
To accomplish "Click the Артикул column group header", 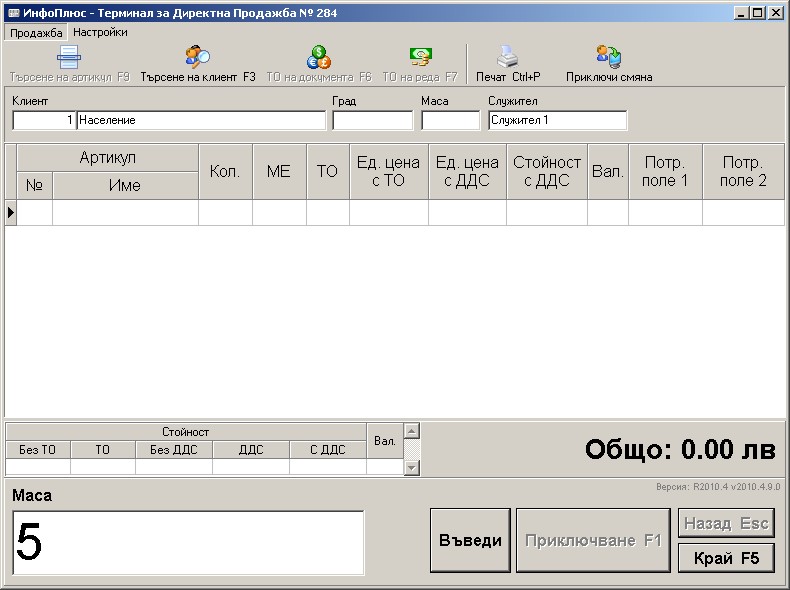I will 107,158.
